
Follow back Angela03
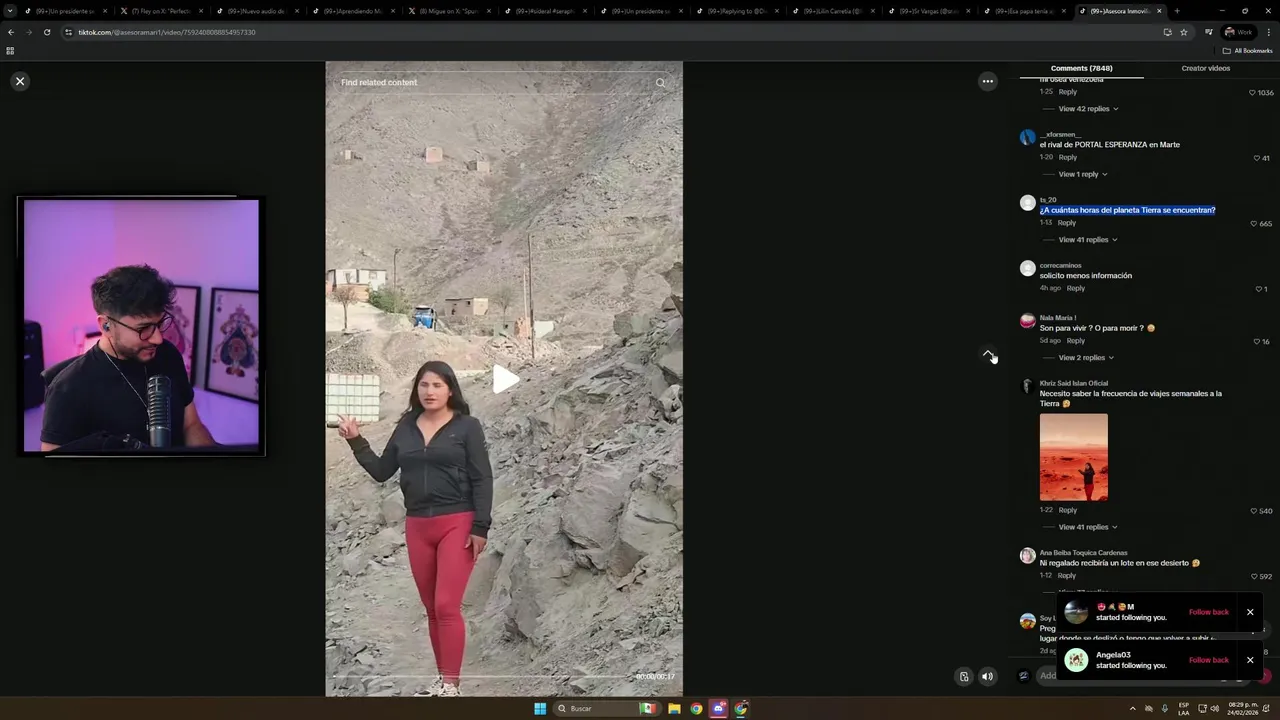[x=1208, y=660]
